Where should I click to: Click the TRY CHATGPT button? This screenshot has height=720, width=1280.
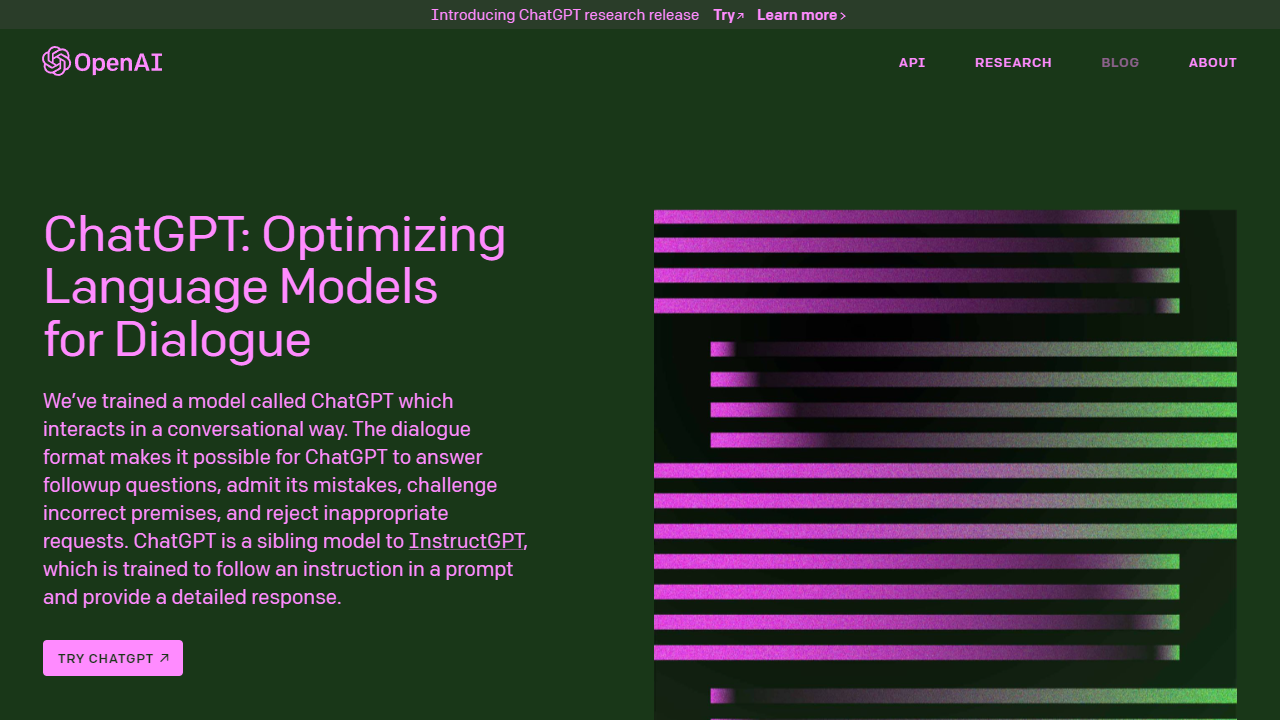click(x=113, y=658)
